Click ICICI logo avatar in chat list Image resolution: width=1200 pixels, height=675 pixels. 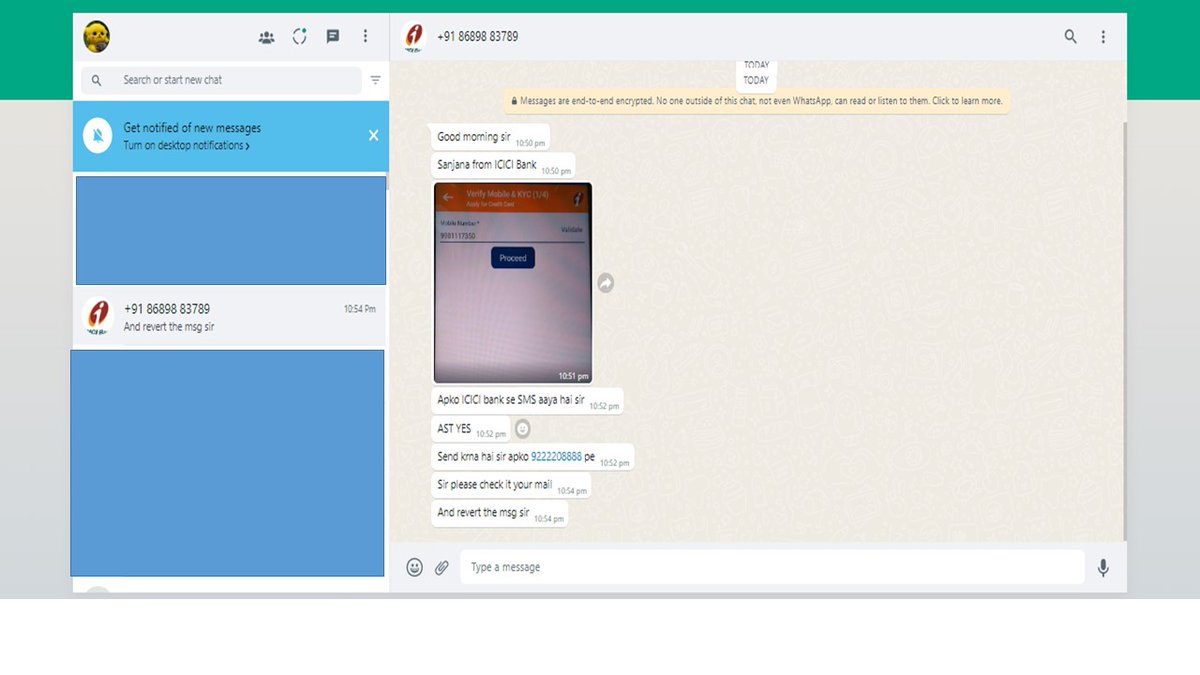coord(98,317)
